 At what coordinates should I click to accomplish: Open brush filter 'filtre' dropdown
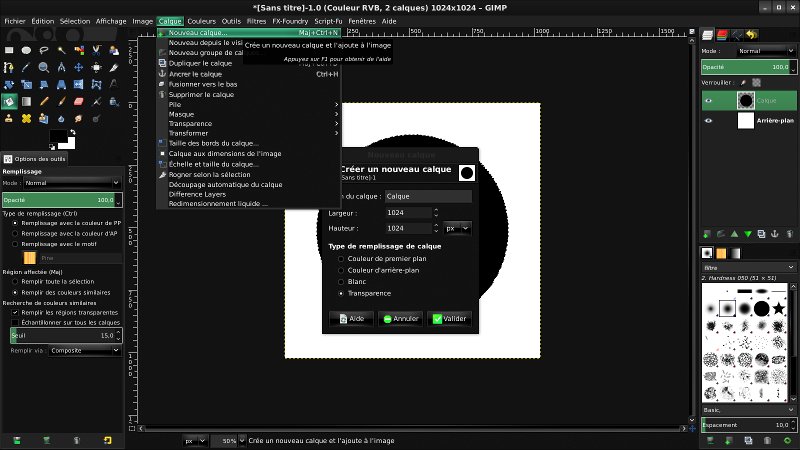[748, 267]
